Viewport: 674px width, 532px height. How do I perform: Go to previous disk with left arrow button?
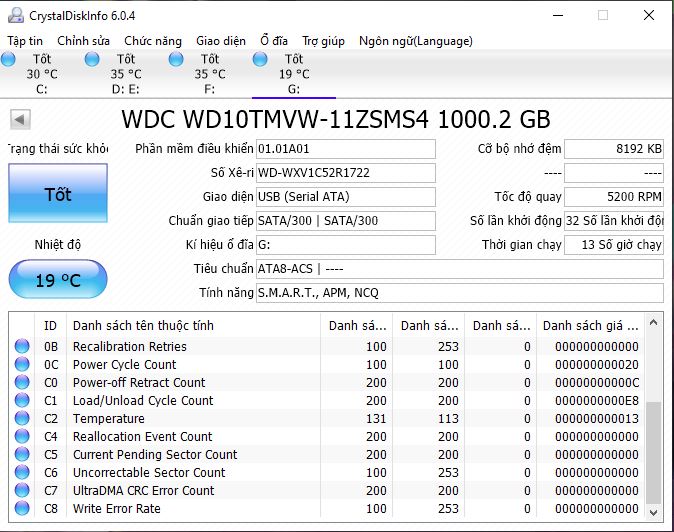pyautogui.click(x=20, y=119)
